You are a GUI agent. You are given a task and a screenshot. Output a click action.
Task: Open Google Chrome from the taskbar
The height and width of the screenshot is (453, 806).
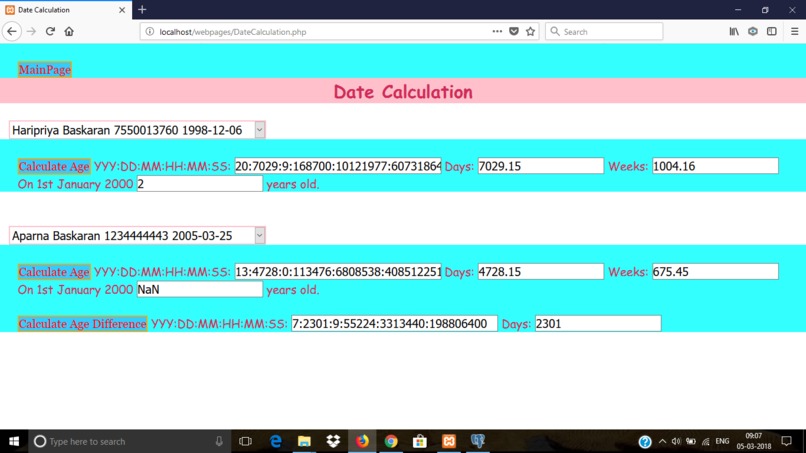[391, 441]
